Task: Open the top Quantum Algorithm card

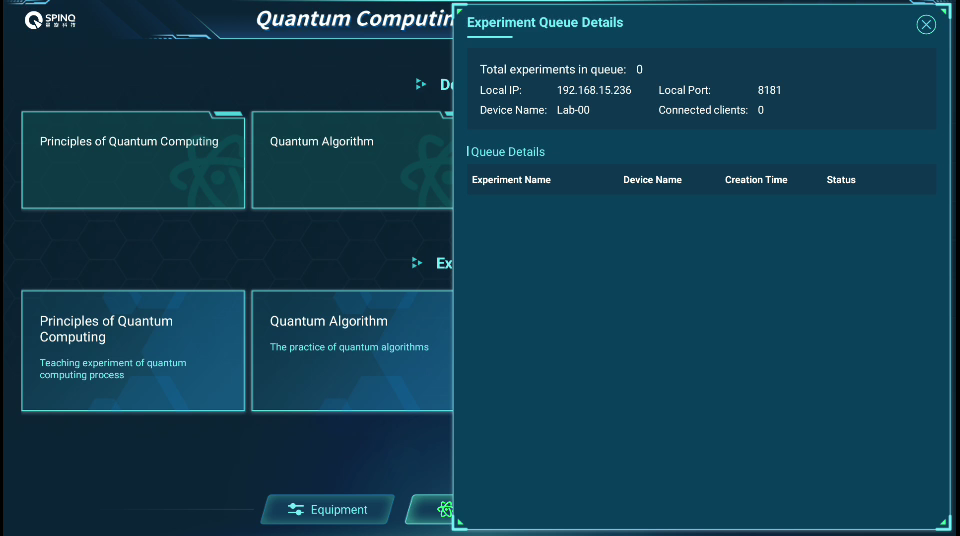Action: [351, 160]
